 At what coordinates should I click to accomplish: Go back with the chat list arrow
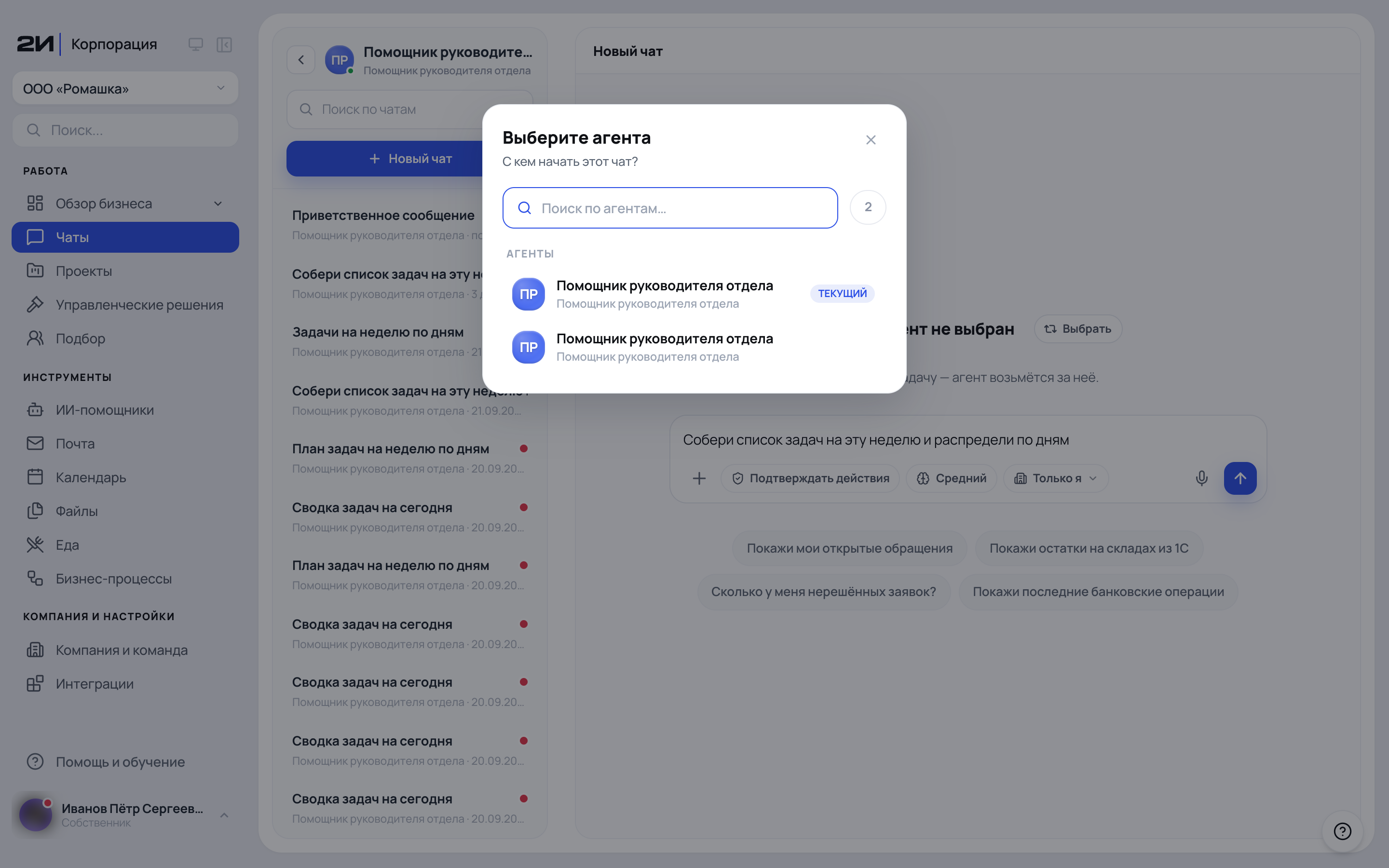[301, 60]
